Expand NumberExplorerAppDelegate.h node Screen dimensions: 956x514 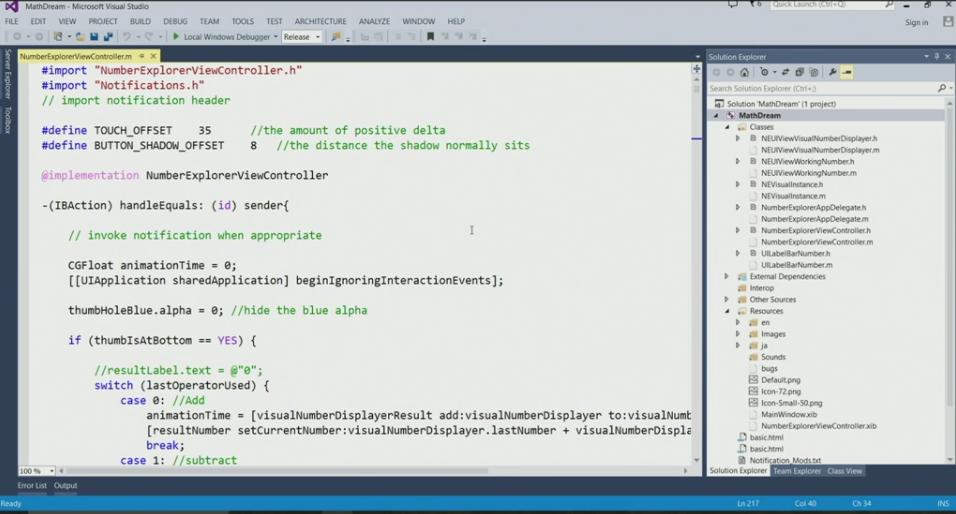point(738,207)
